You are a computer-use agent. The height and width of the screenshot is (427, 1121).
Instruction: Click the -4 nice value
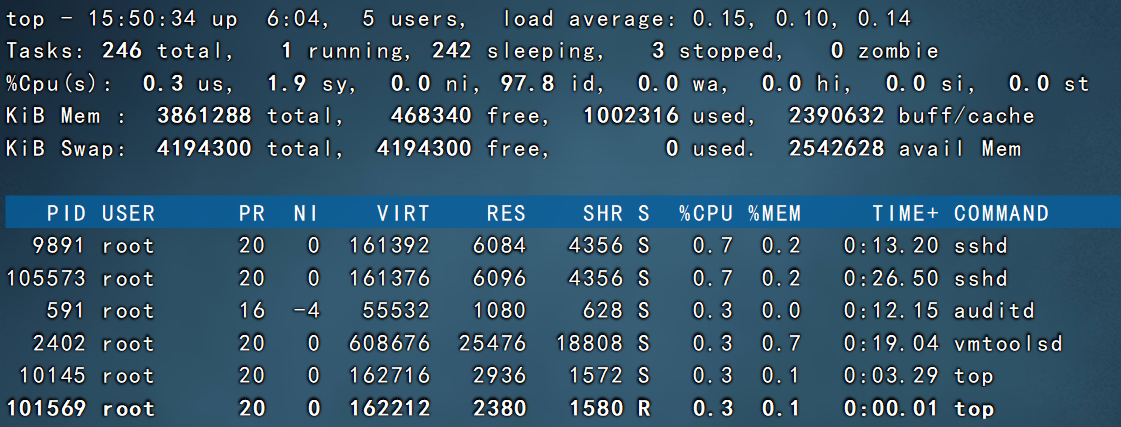point(306,310)
